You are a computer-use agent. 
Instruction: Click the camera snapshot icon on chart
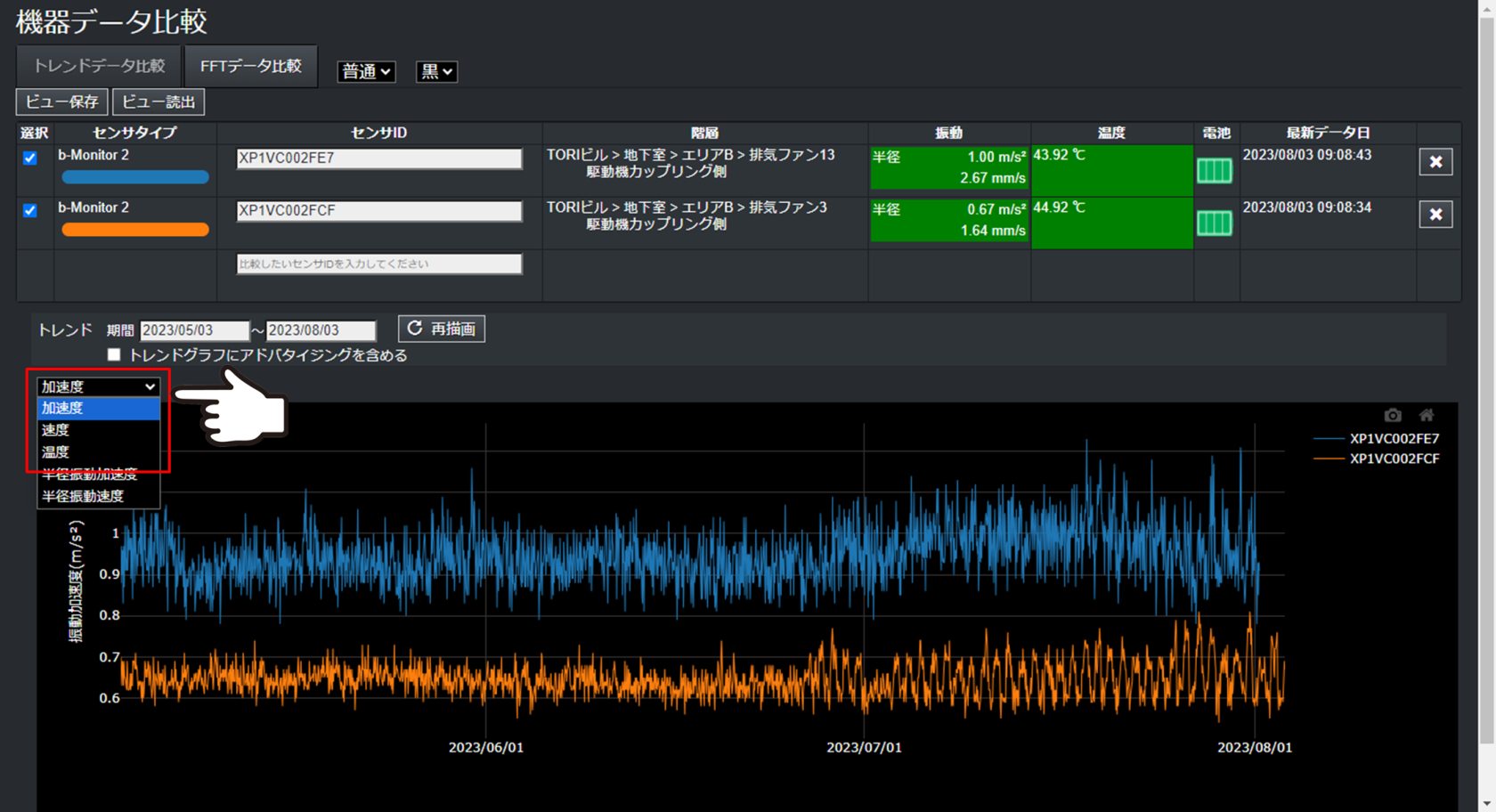tap(1393, 415)
